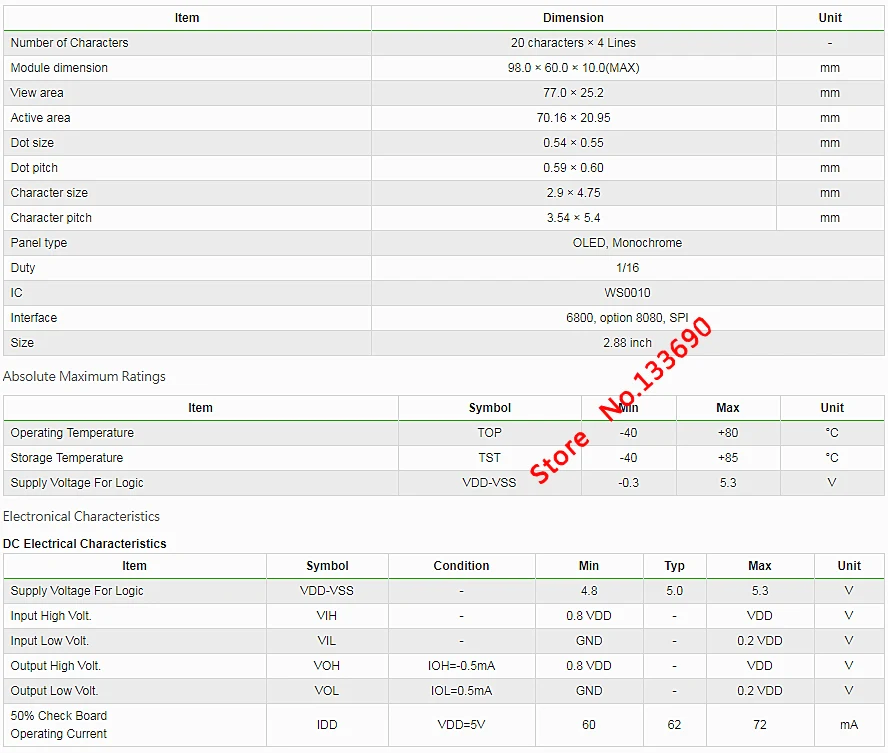Select the 'Operating Temperature' row label

tap(72, 433)
